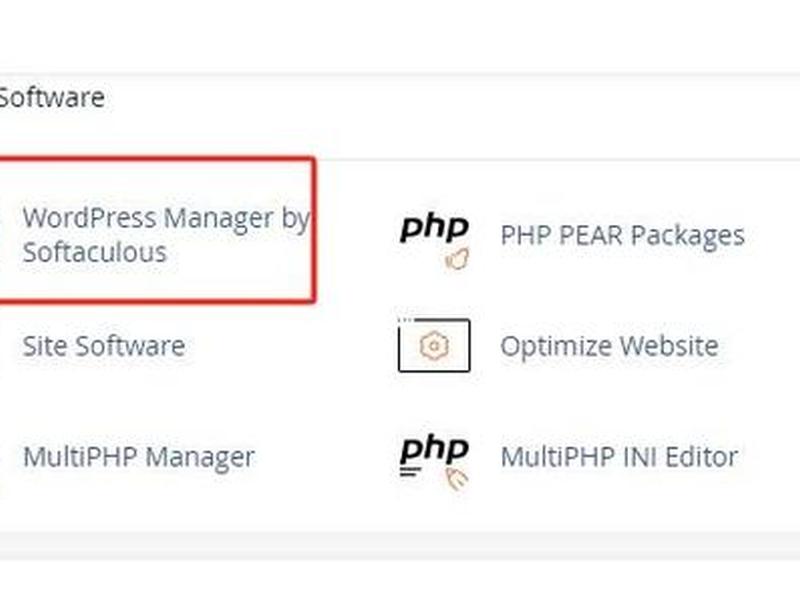This screenshot has height=600, width=800.
Task: Launch MultiPHP Manager
Action: pyautogui.click(x=139, y=457)
